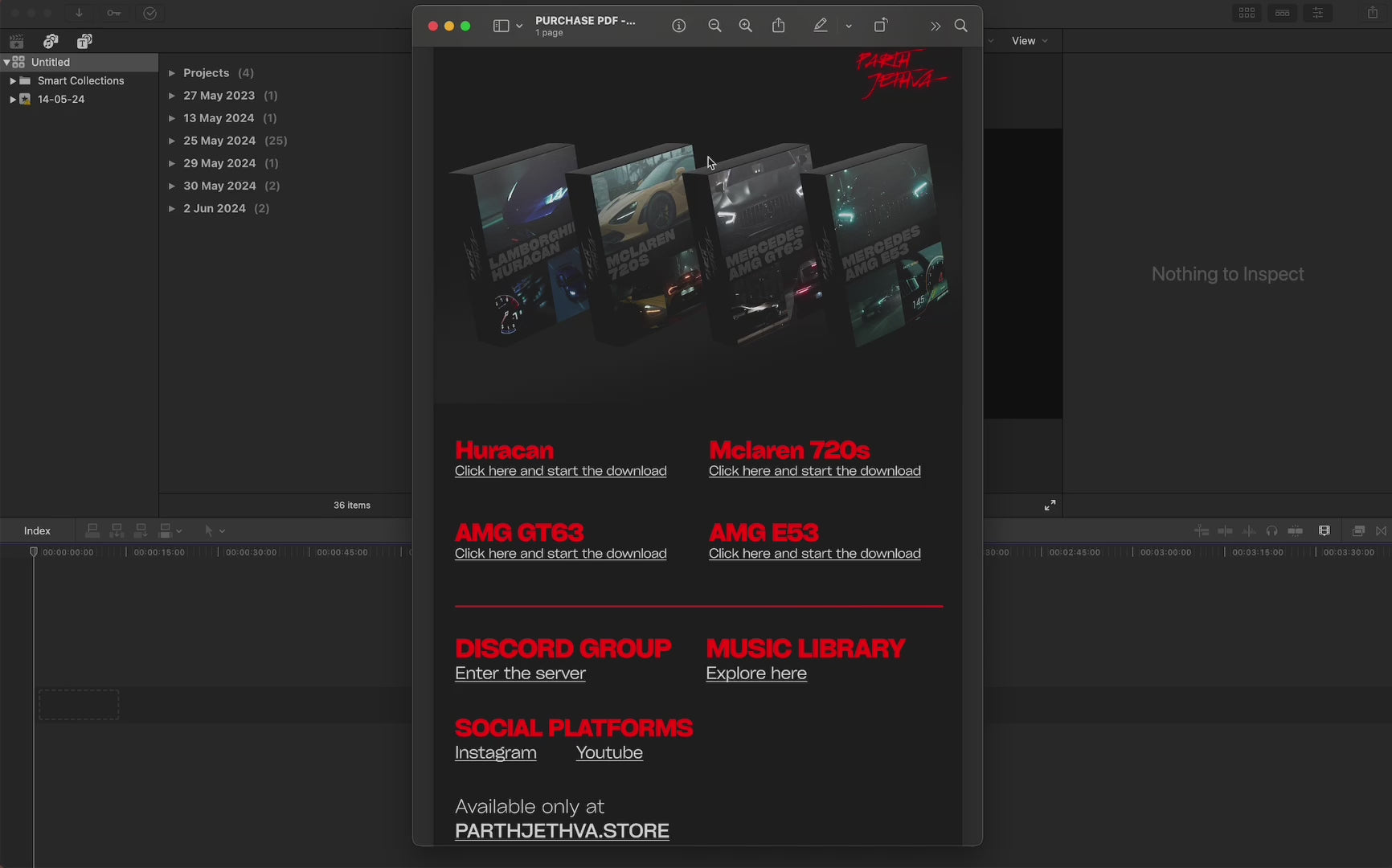The image size is (1392, 868).
Task: Select the 27 May 2023 group row
Action: (x=230, y=95)
